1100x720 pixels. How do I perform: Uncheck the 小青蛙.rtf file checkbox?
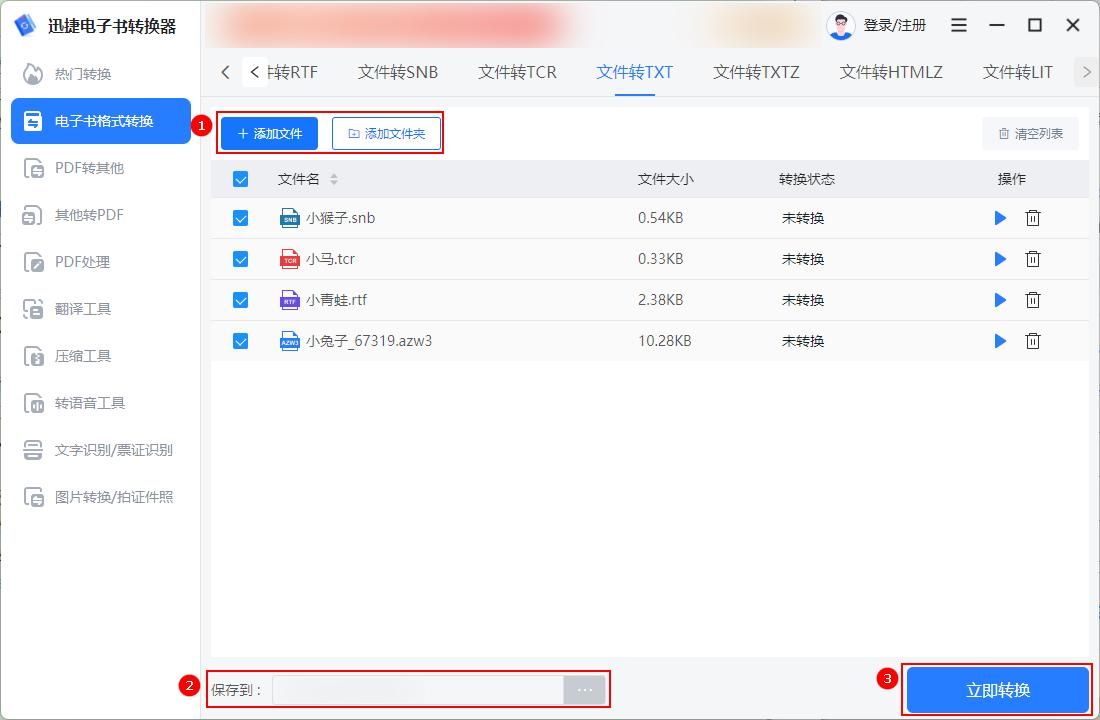(241, 300)
